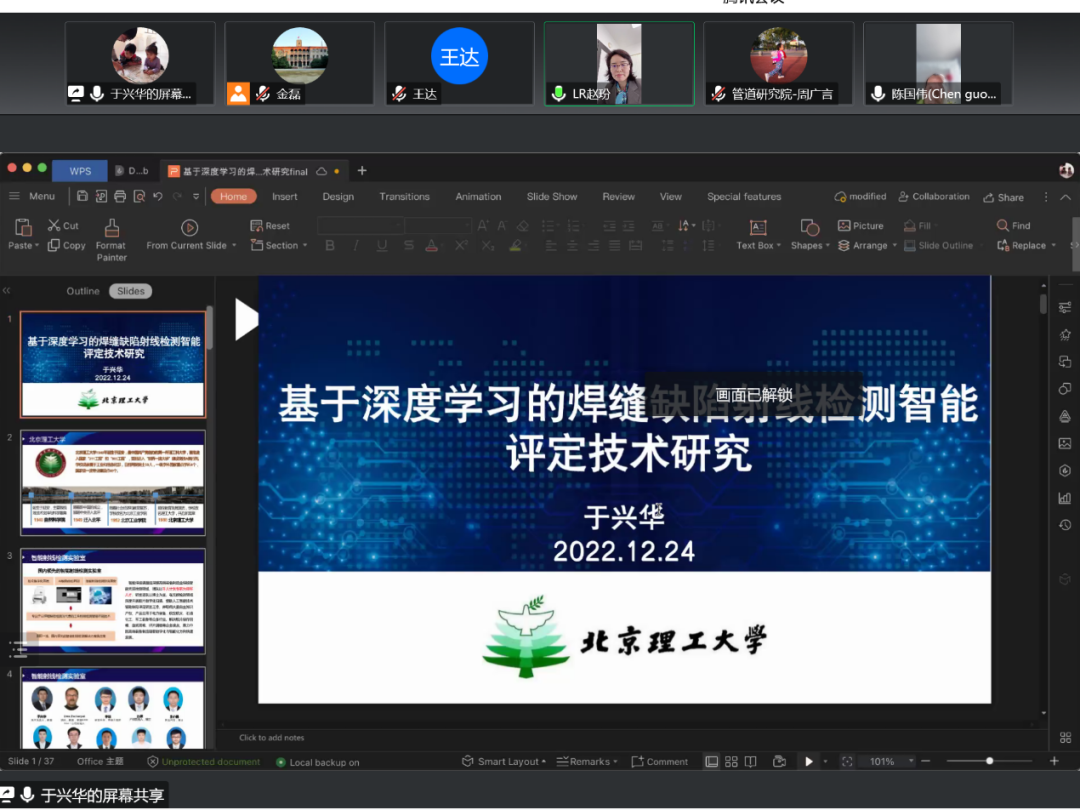Open the Transitions ribbon tab

(x=404, y=197)
